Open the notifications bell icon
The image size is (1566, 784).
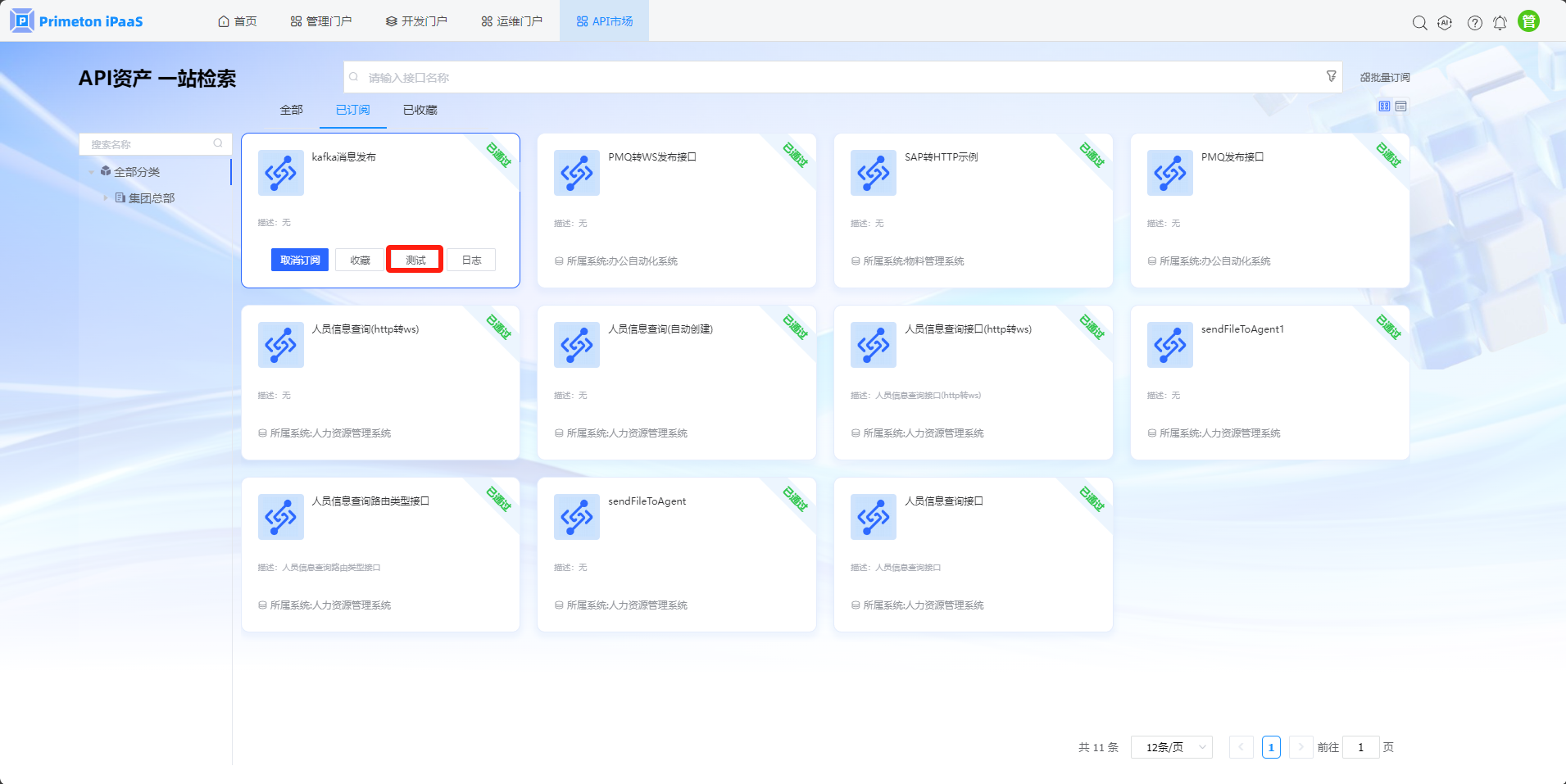point(1500,23)
